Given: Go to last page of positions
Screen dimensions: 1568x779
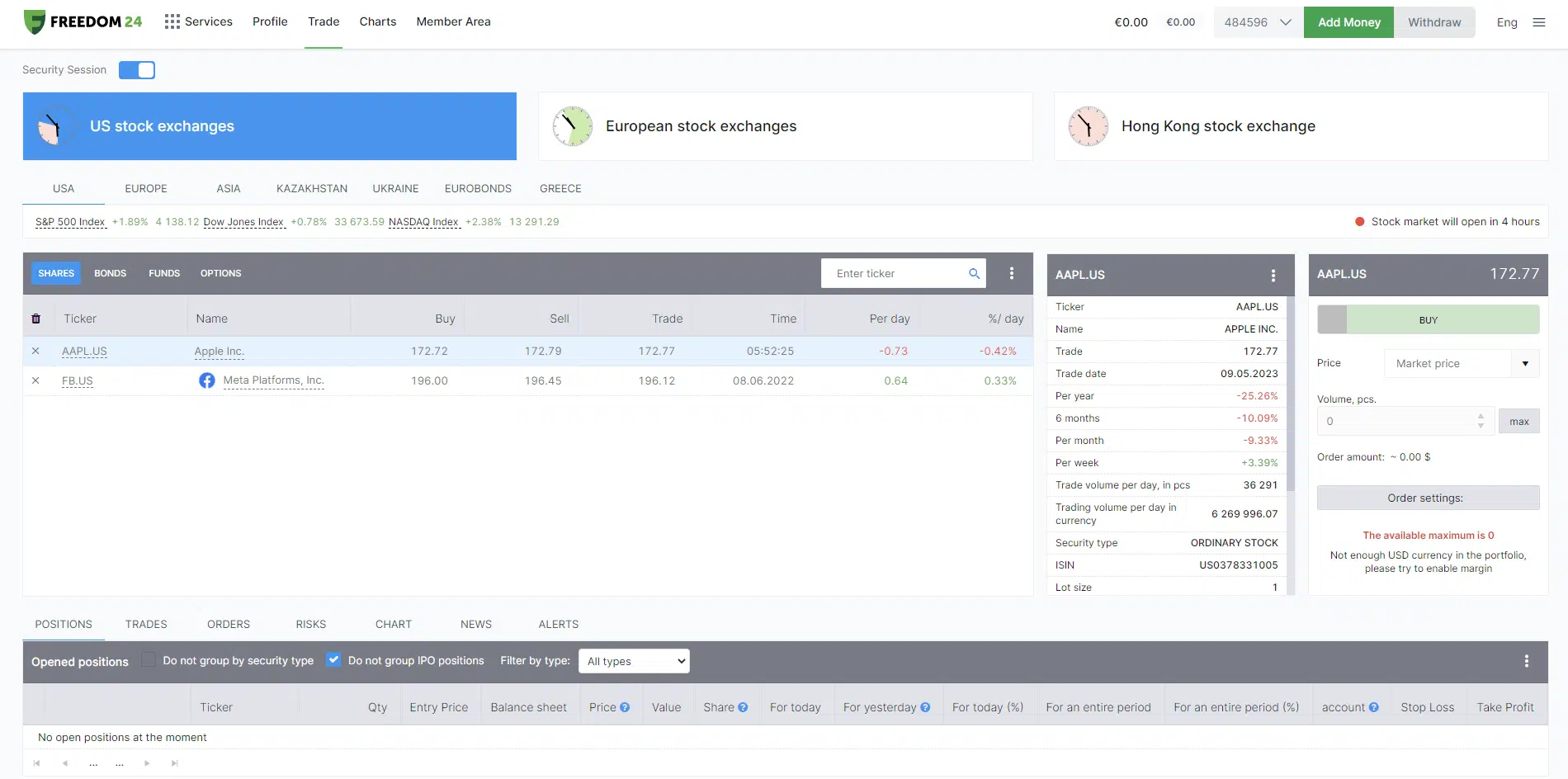Looking at the screenshot, I should click(x=174, y=763).
